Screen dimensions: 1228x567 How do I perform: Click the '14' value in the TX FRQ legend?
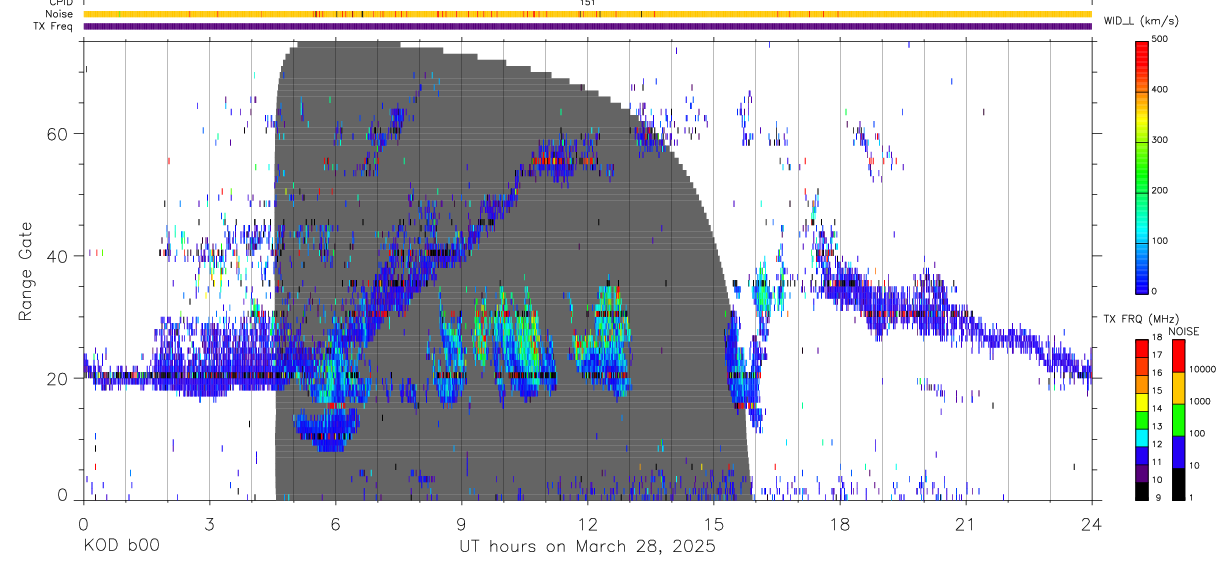1158,409
